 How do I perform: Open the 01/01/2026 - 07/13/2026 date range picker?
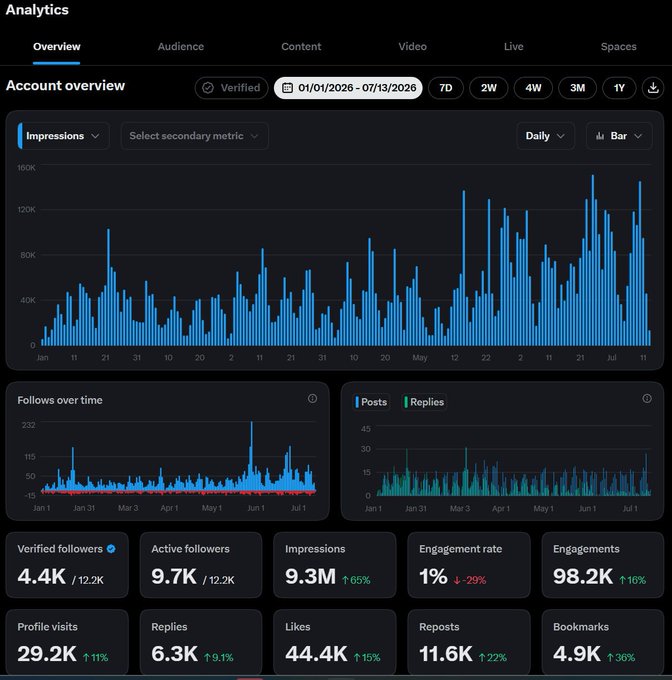click(348, 88)
